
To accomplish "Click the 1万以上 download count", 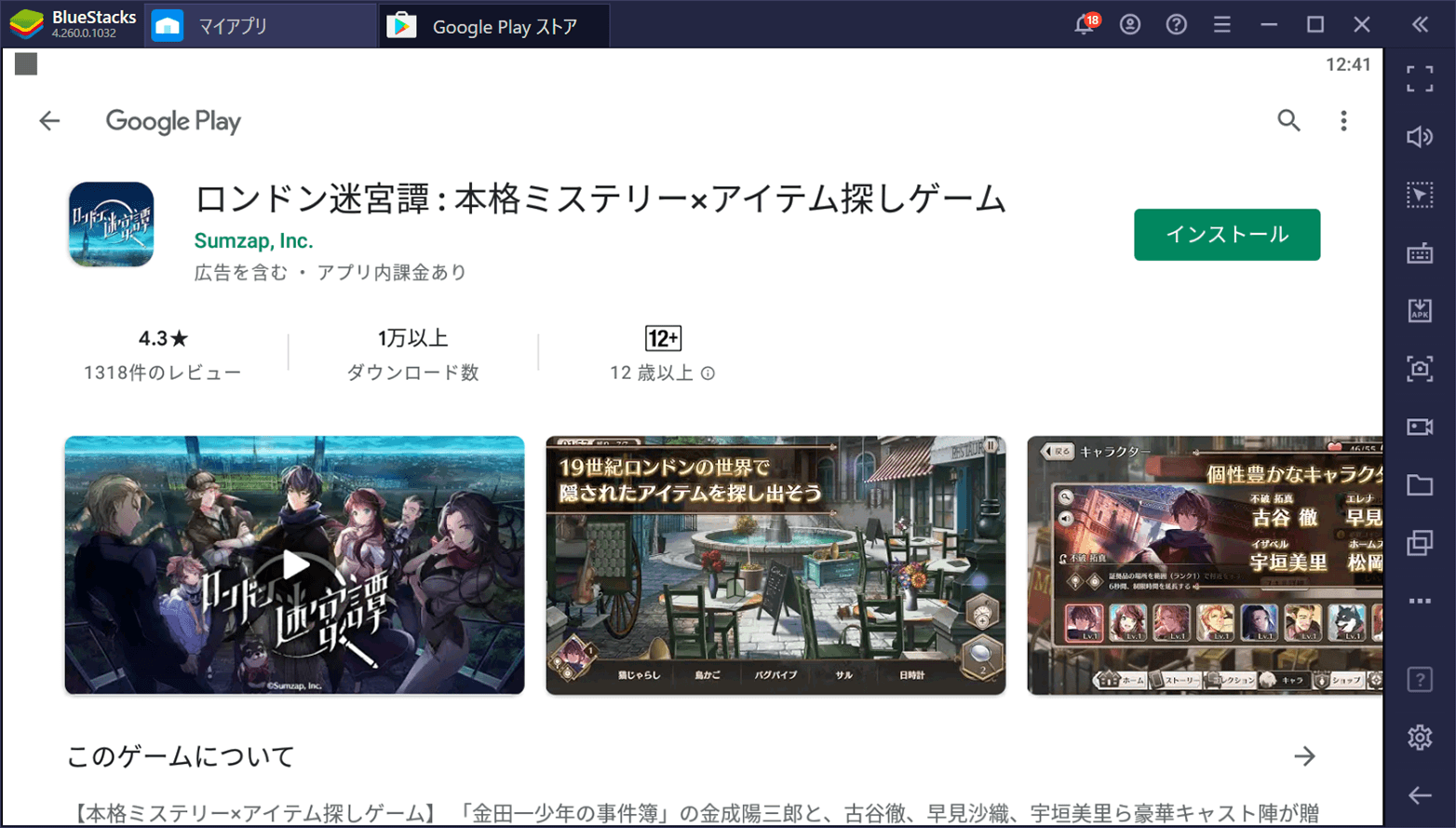I will [x=412, y=338].
